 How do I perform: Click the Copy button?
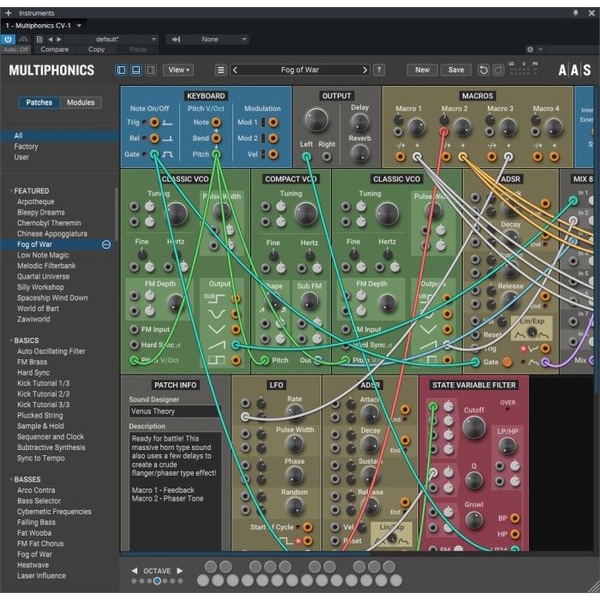(96, 49)
